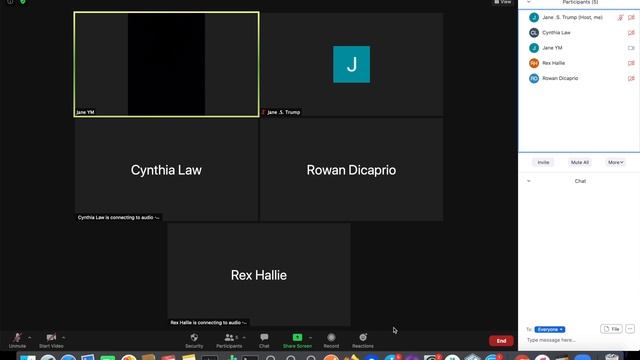Open caret beside Participants toolbar button
This screenshot has height=360, width=640.
click(244, 338)
